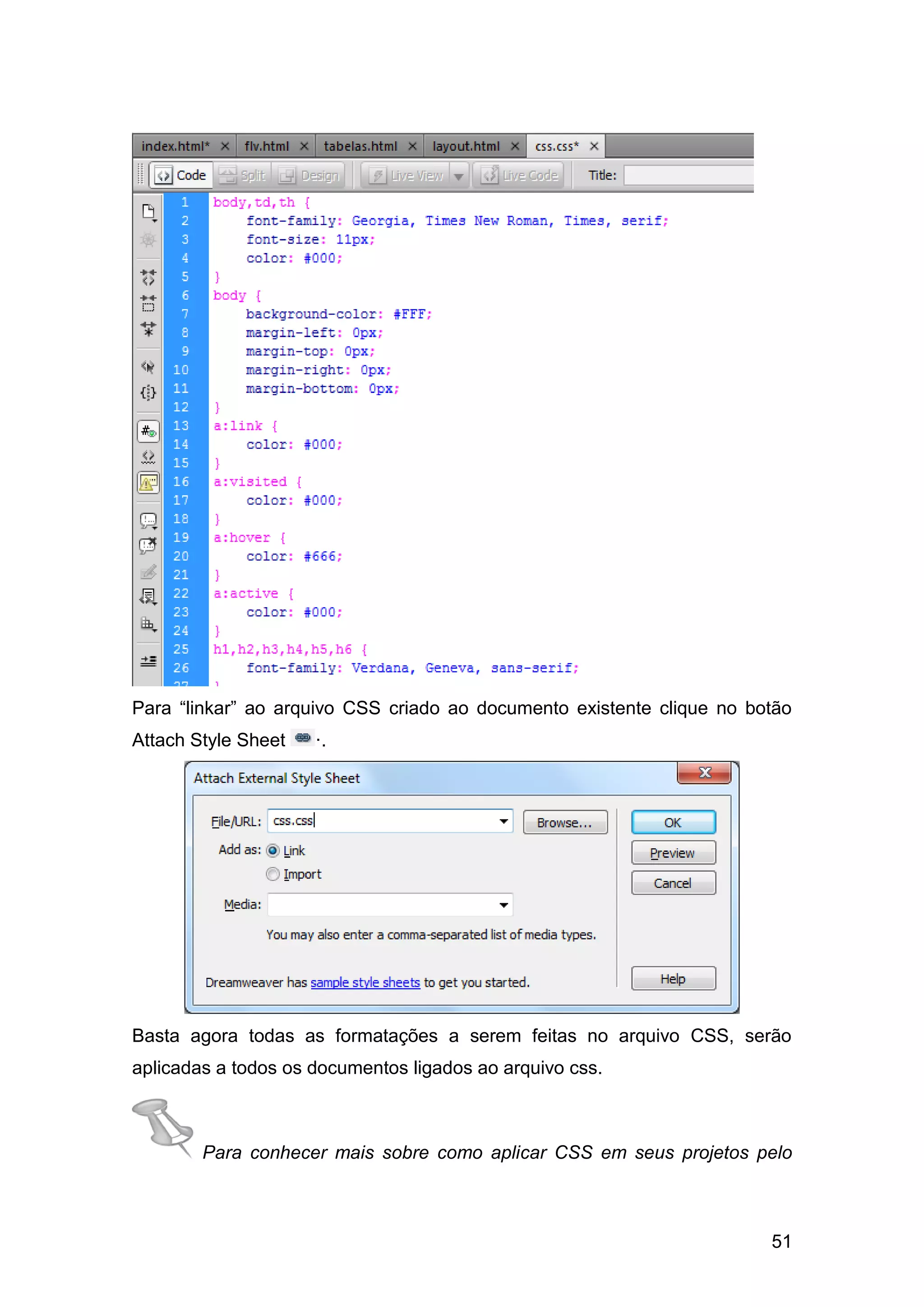The height and width of the screenshot is (1307, 924).
Task: Open the Media dropdown arrow
Action: (x=504, y=905)
